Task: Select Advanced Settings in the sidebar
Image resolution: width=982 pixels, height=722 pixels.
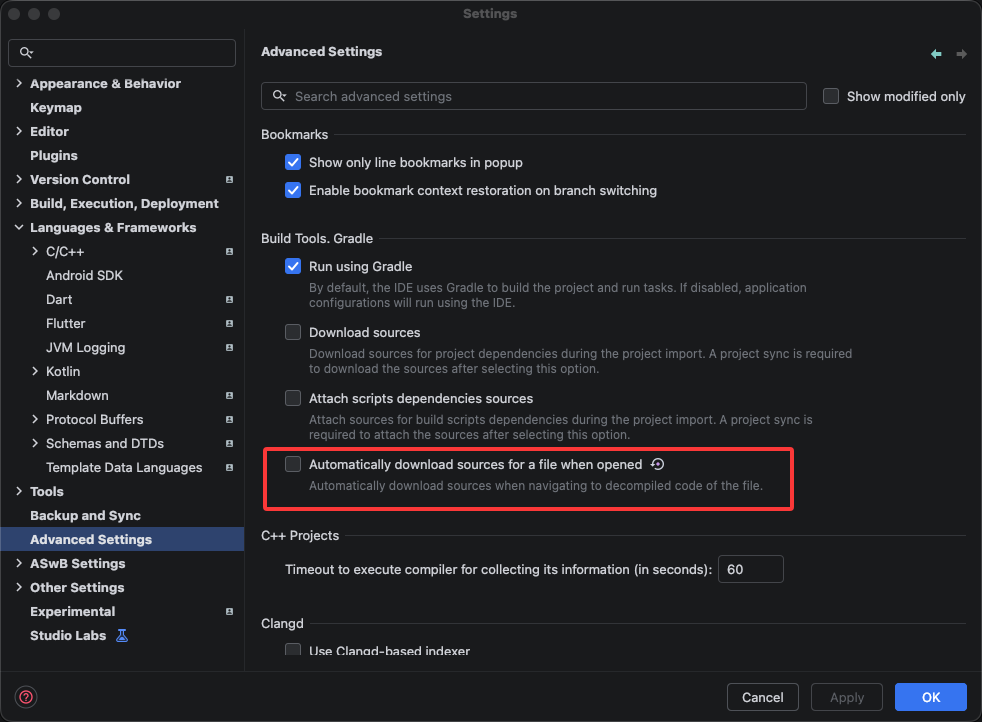Action: point(122,539)
